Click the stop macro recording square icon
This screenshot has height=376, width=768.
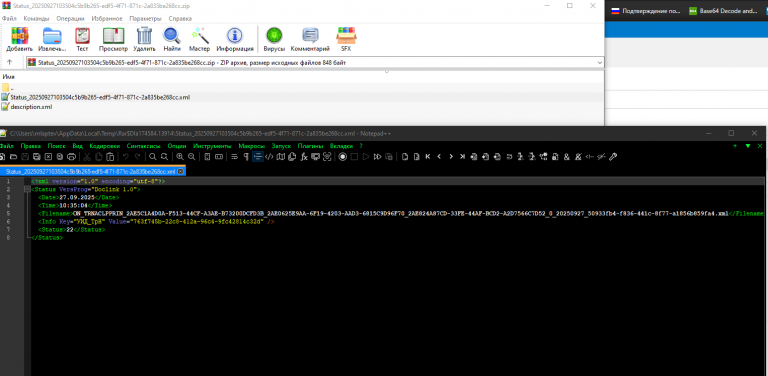(x=354, y=157)
